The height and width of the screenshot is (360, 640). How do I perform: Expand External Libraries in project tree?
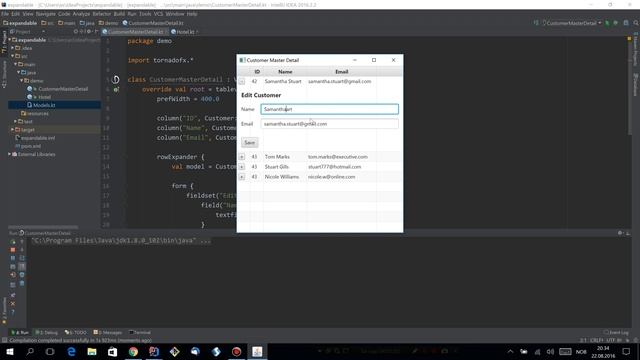10,154
